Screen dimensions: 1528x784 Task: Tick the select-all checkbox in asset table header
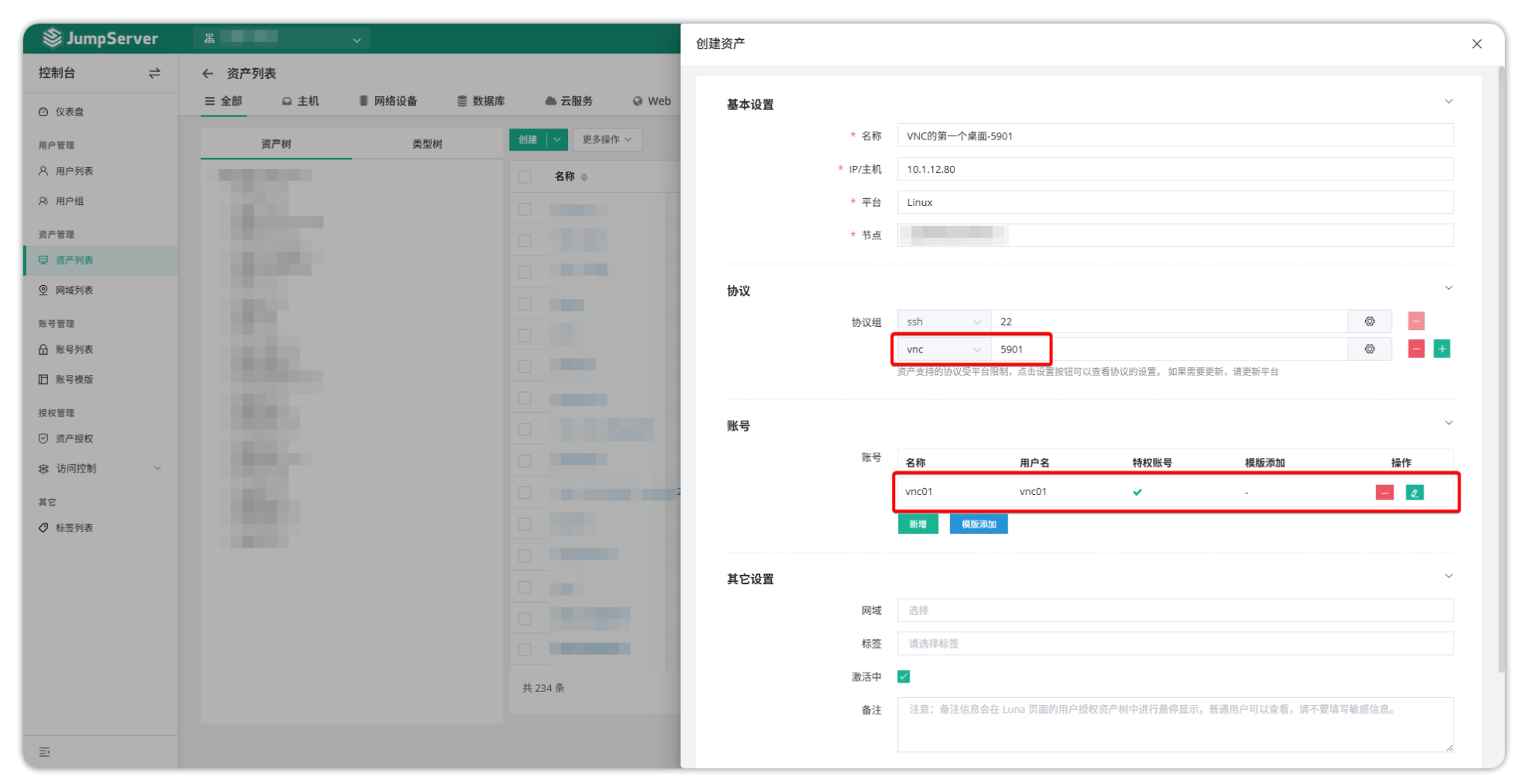click(x=525, y=177)
